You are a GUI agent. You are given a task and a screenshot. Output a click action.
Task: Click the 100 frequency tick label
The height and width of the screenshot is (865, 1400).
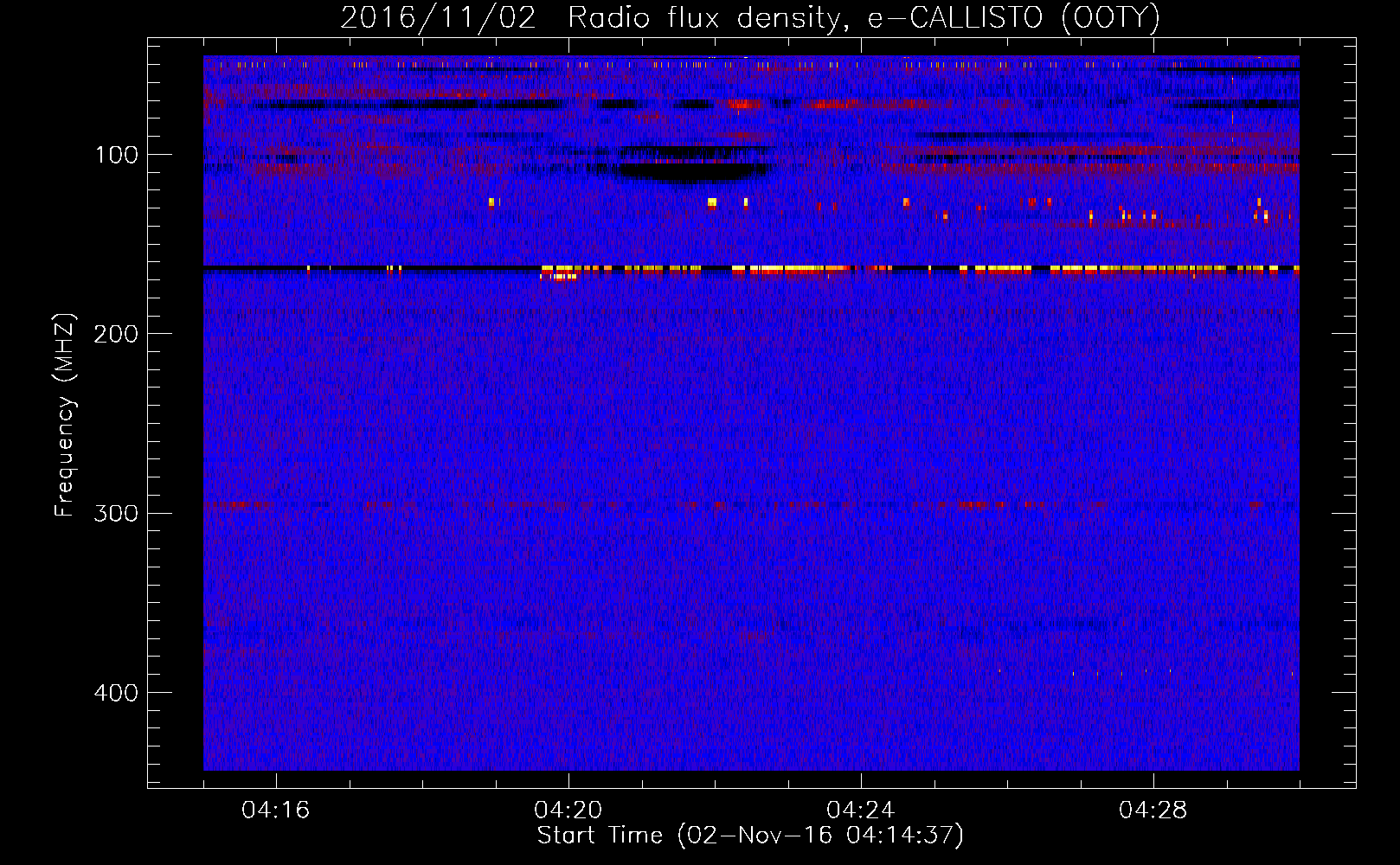[x=117, y=155]
